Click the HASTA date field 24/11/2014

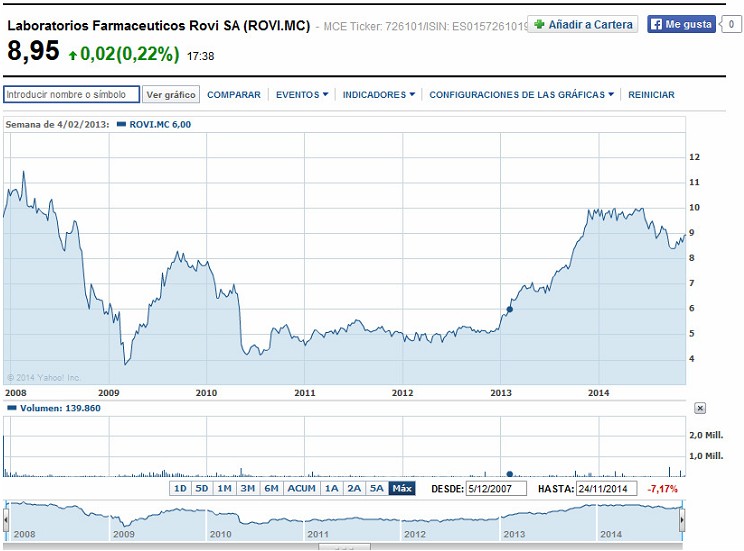pos(606,488)
